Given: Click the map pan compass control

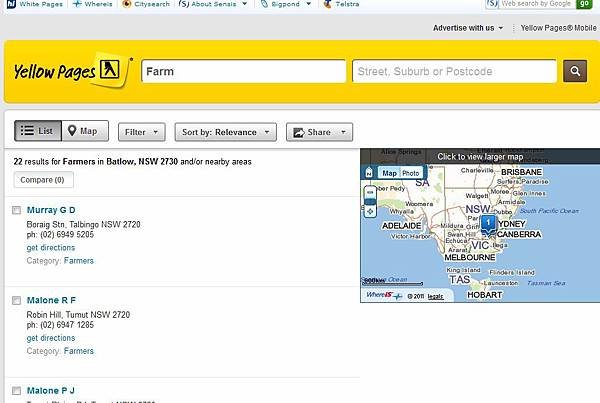Looking at the screenshot, I should (x=370, y=211).
